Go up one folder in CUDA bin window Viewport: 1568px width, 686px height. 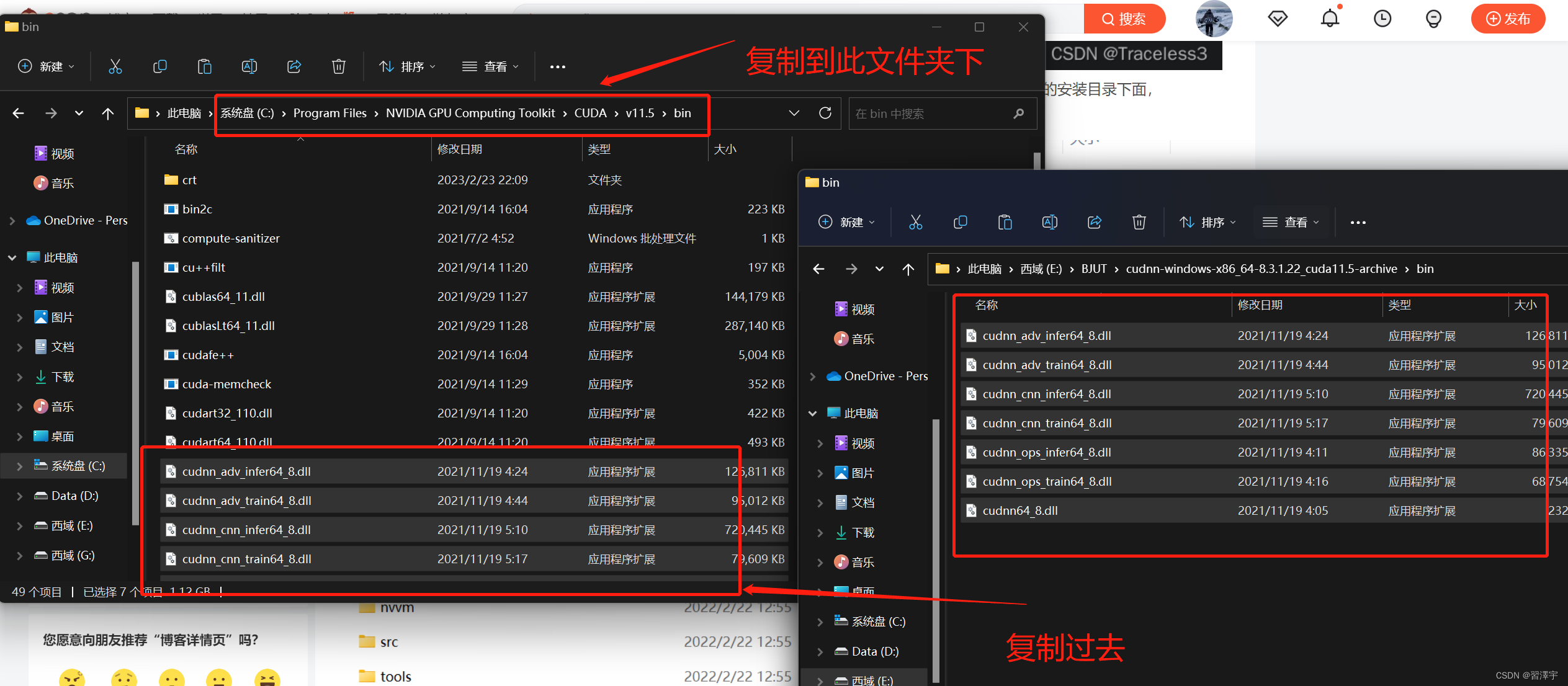108,114
